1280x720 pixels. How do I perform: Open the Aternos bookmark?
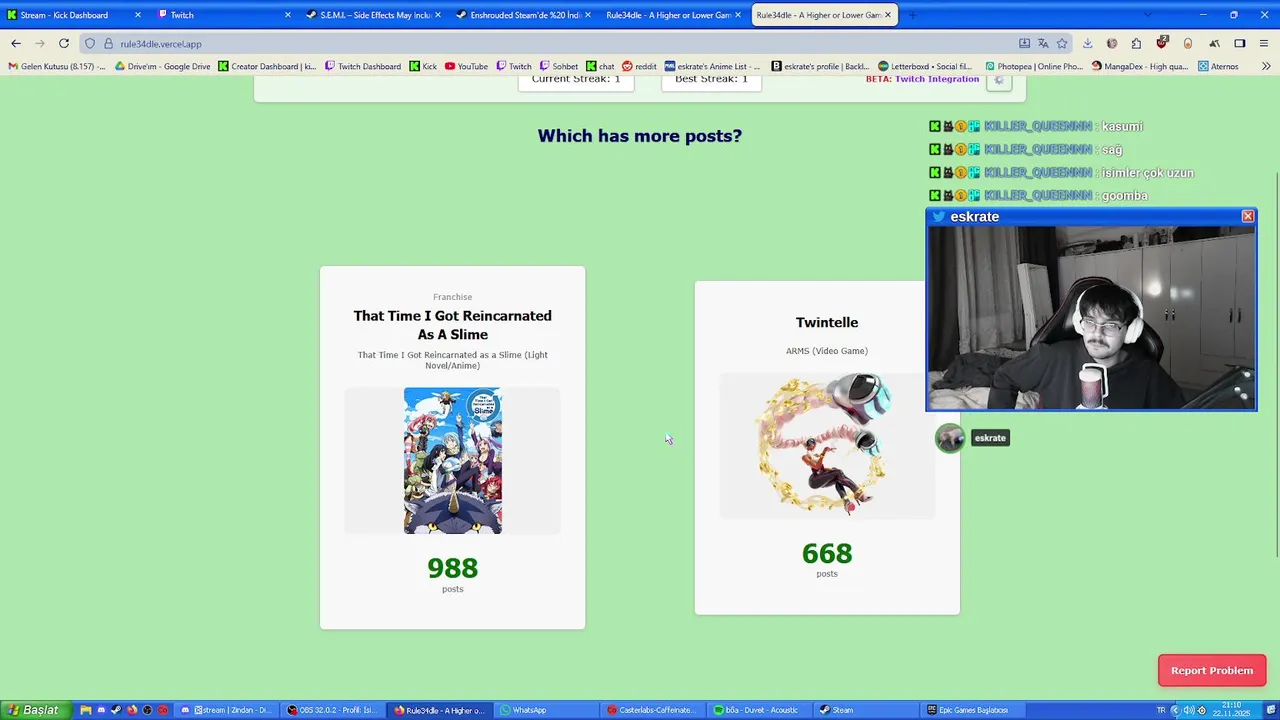pos(1217,66)
